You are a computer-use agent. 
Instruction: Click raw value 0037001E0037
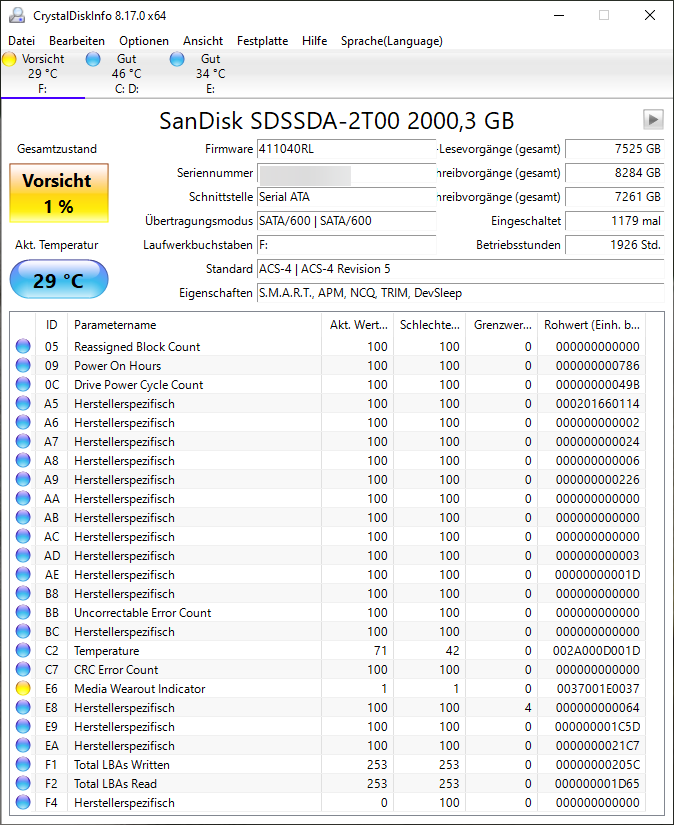click(x=598, y=689)
